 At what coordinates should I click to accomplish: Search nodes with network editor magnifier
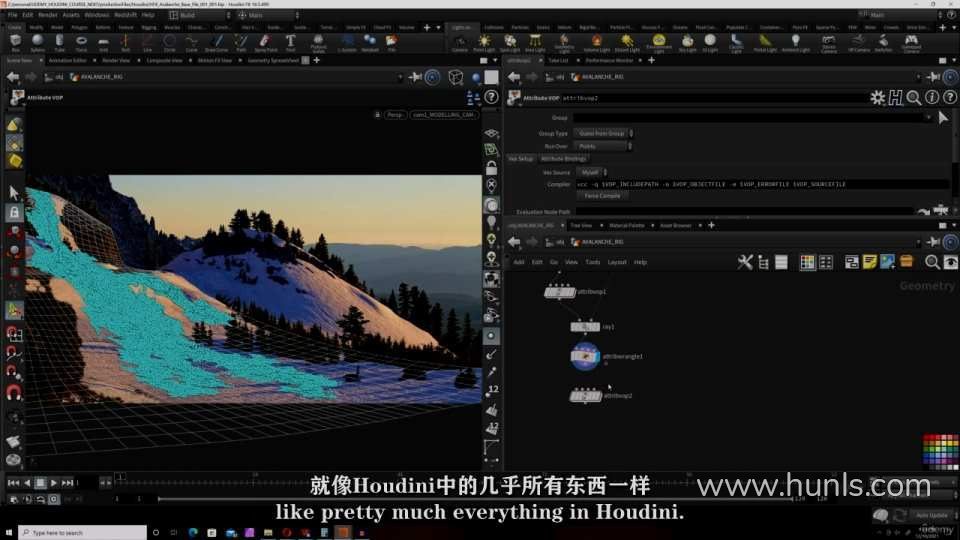point(932,263)
